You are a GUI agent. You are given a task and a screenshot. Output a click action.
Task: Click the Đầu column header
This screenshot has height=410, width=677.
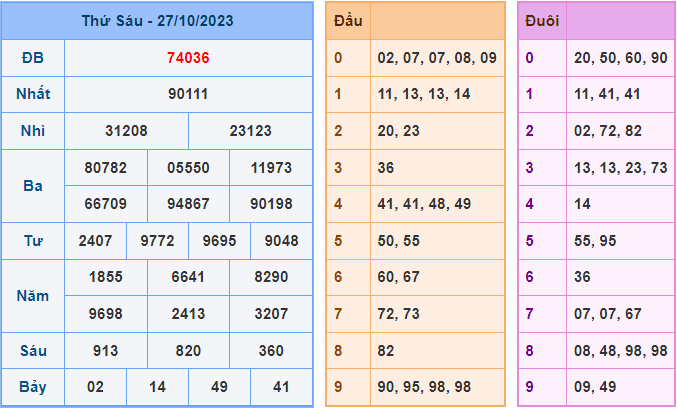(348, 20)
